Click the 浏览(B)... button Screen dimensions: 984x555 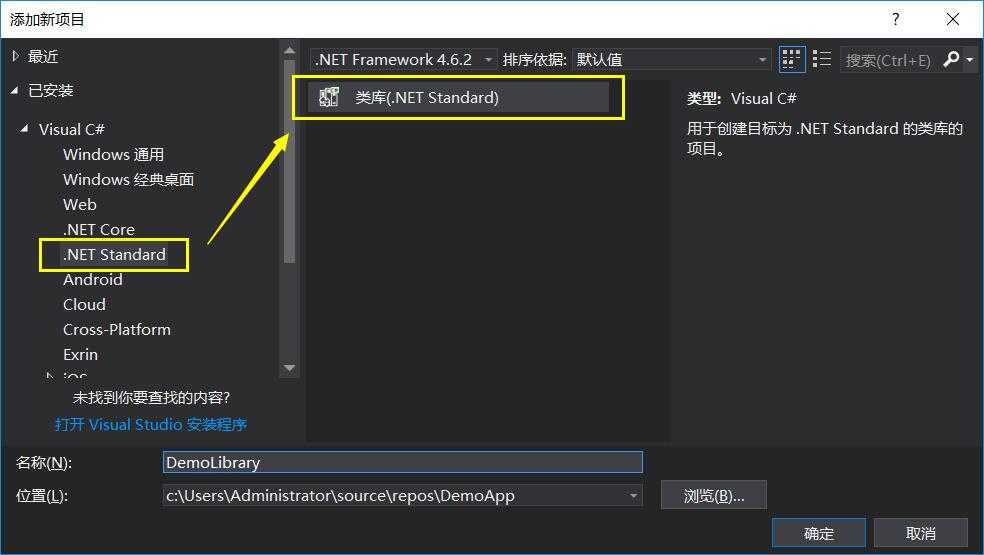[714, 496]
